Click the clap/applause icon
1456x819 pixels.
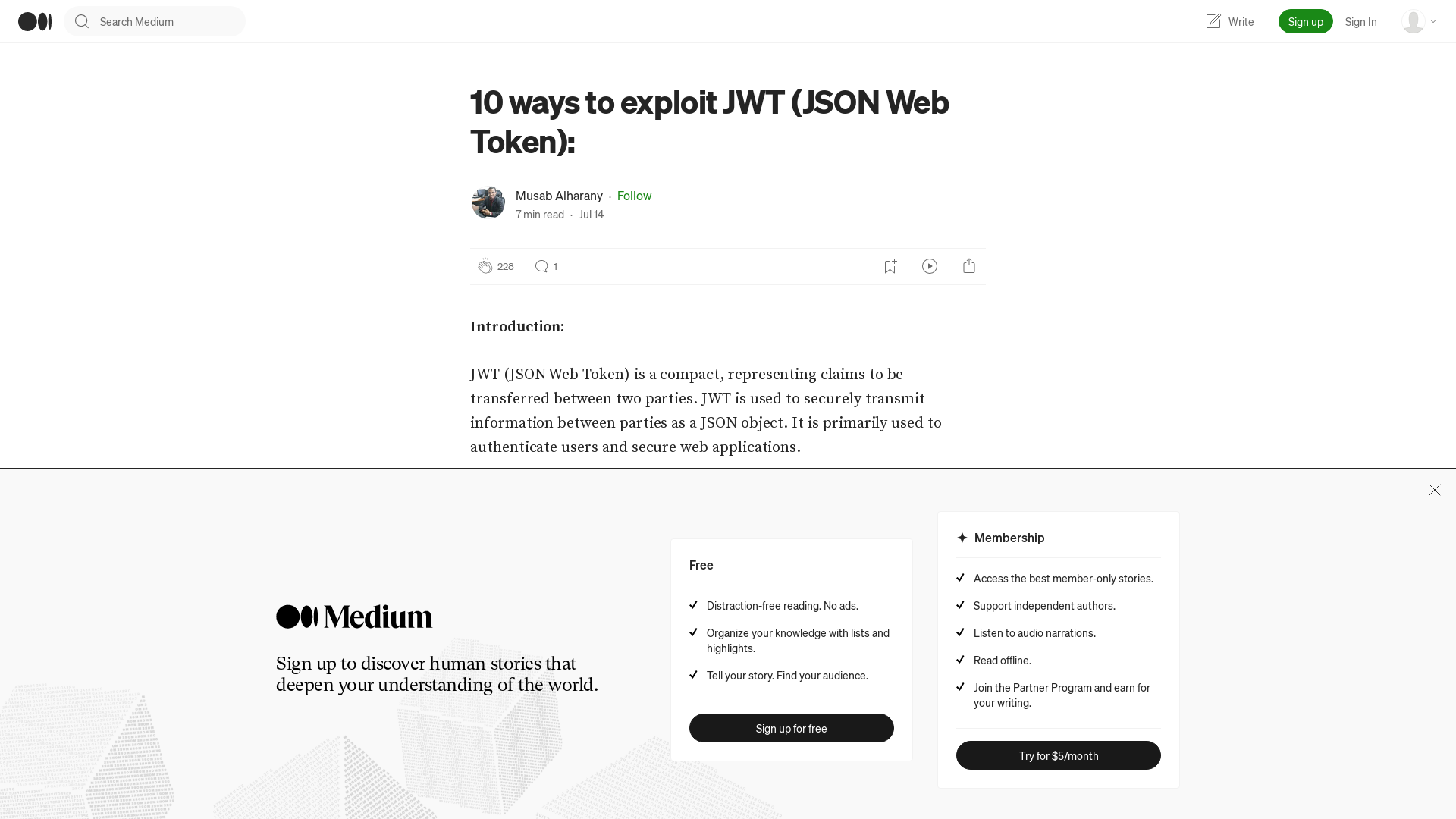point(485,266)
